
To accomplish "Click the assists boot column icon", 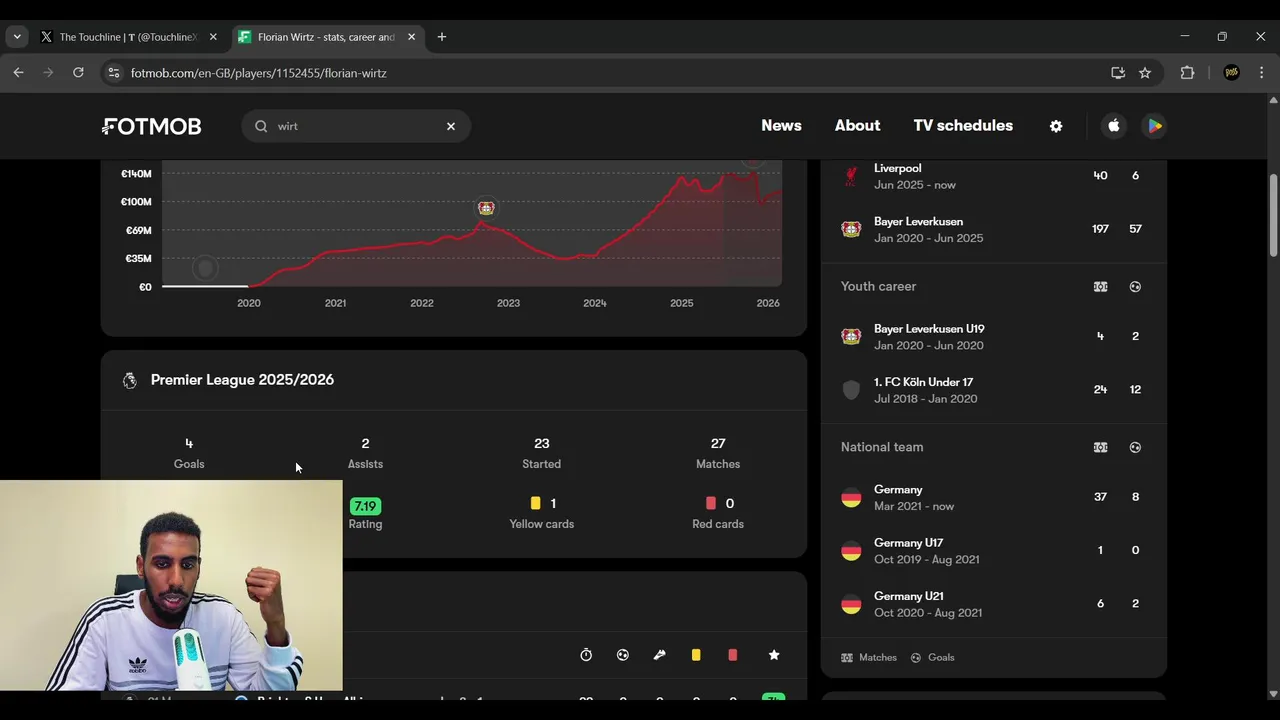I will pyautogui.click(x=659, y=655).
